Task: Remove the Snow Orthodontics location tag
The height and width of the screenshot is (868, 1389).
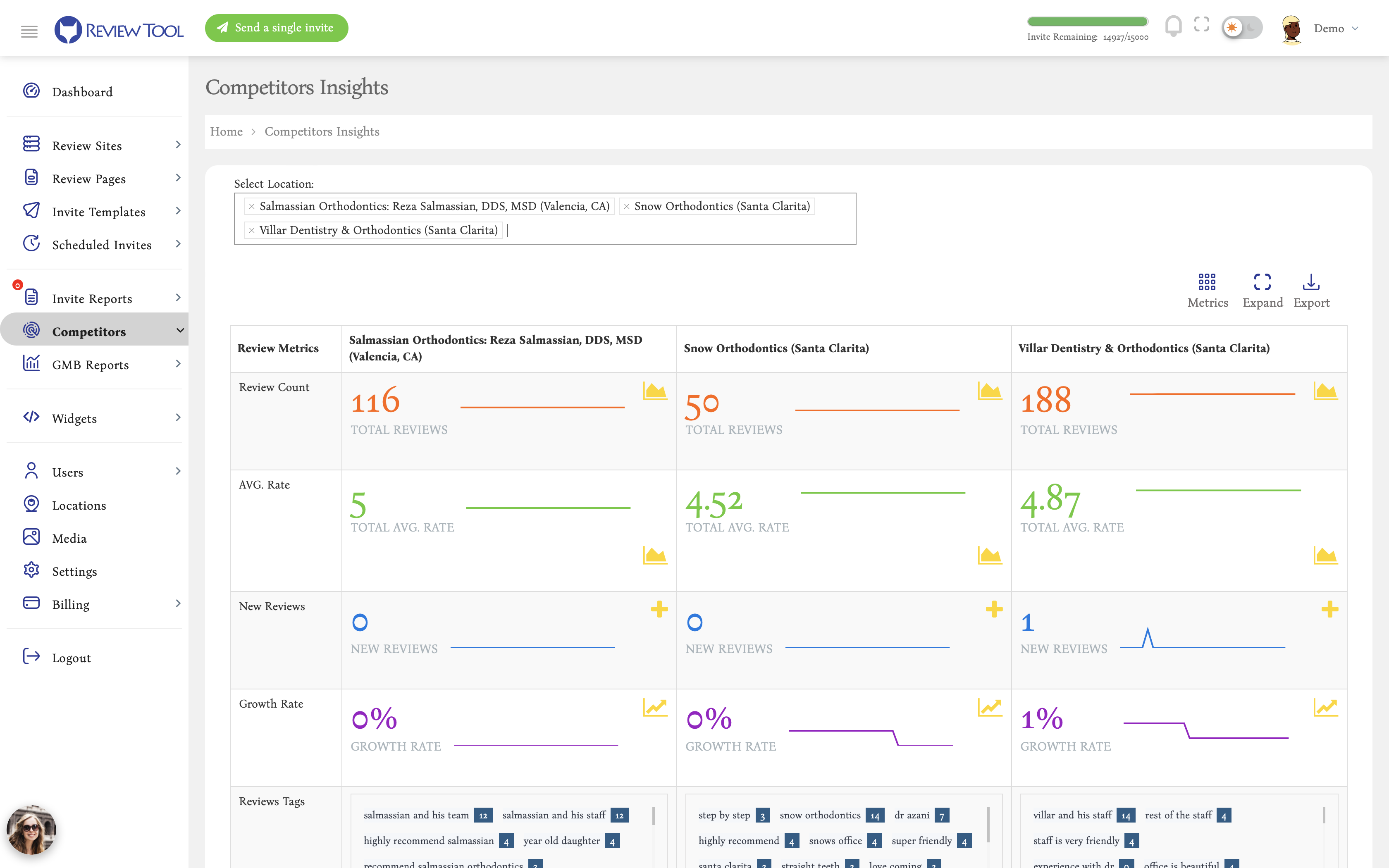Action: [627, 206]
